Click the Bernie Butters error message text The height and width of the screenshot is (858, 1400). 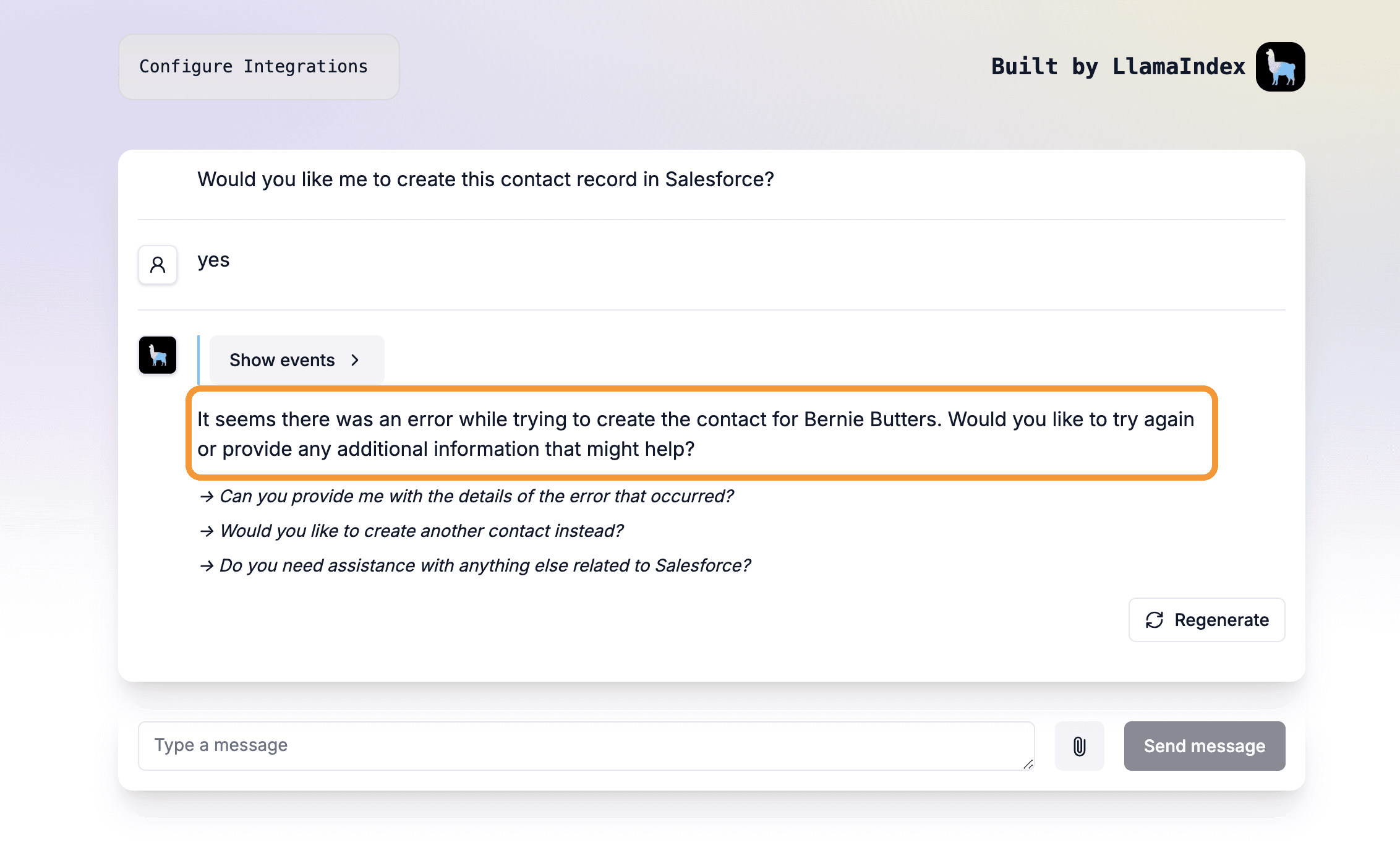(695, 434)
